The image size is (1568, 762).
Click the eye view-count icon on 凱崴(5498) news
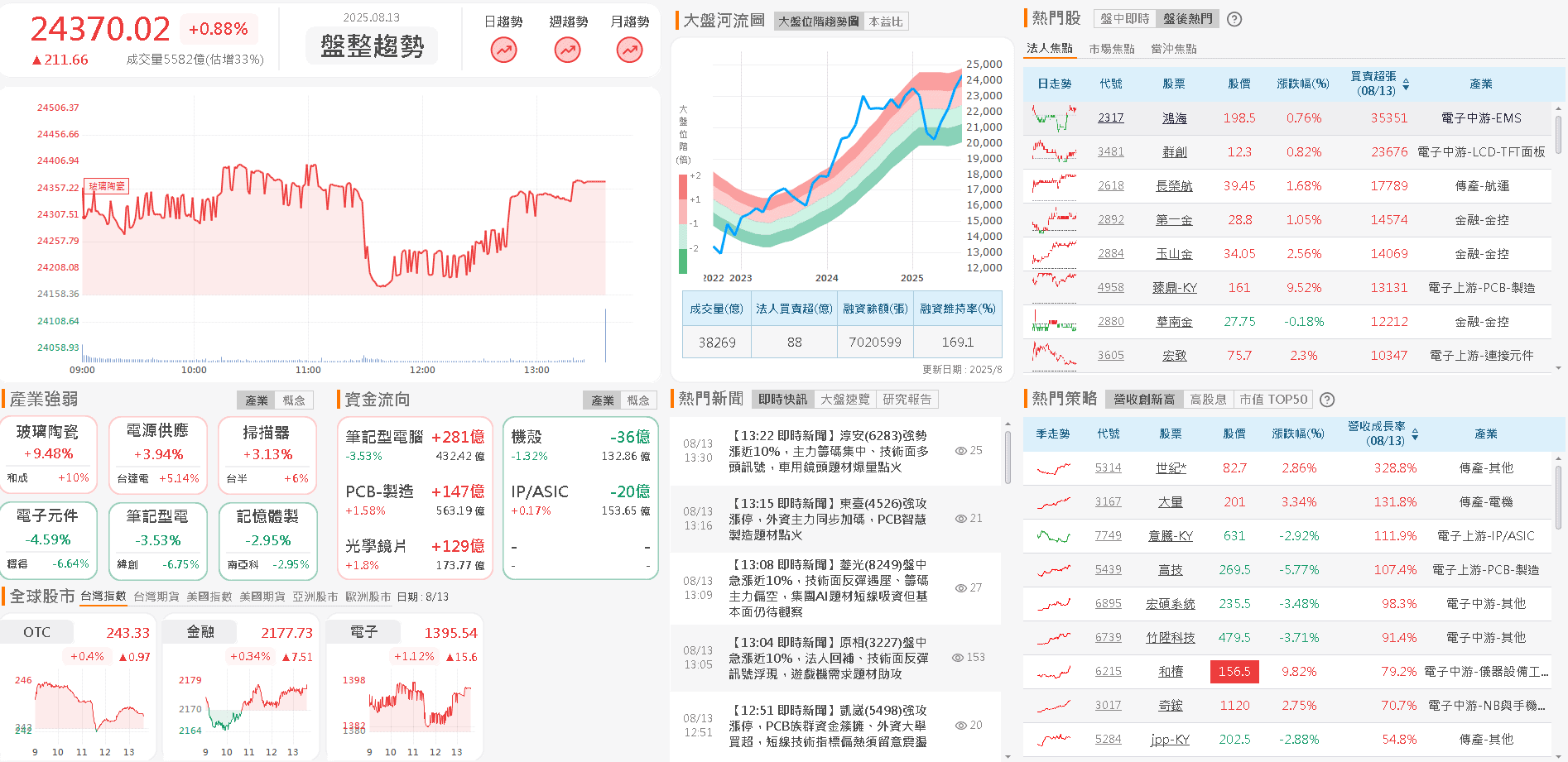pos(960,725)
